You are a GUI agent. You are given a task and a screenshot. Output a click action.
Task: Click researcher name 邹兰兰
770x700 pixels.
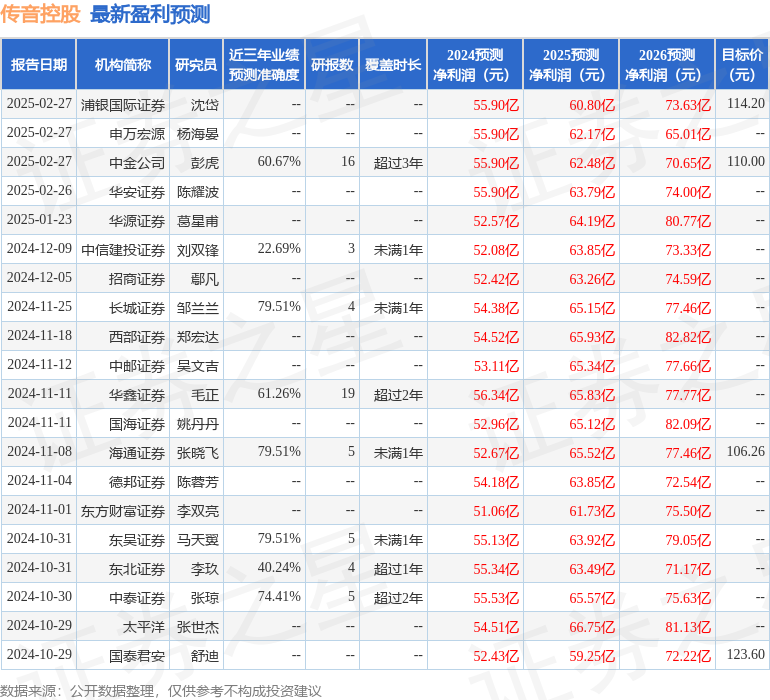(x=198, y=308)
